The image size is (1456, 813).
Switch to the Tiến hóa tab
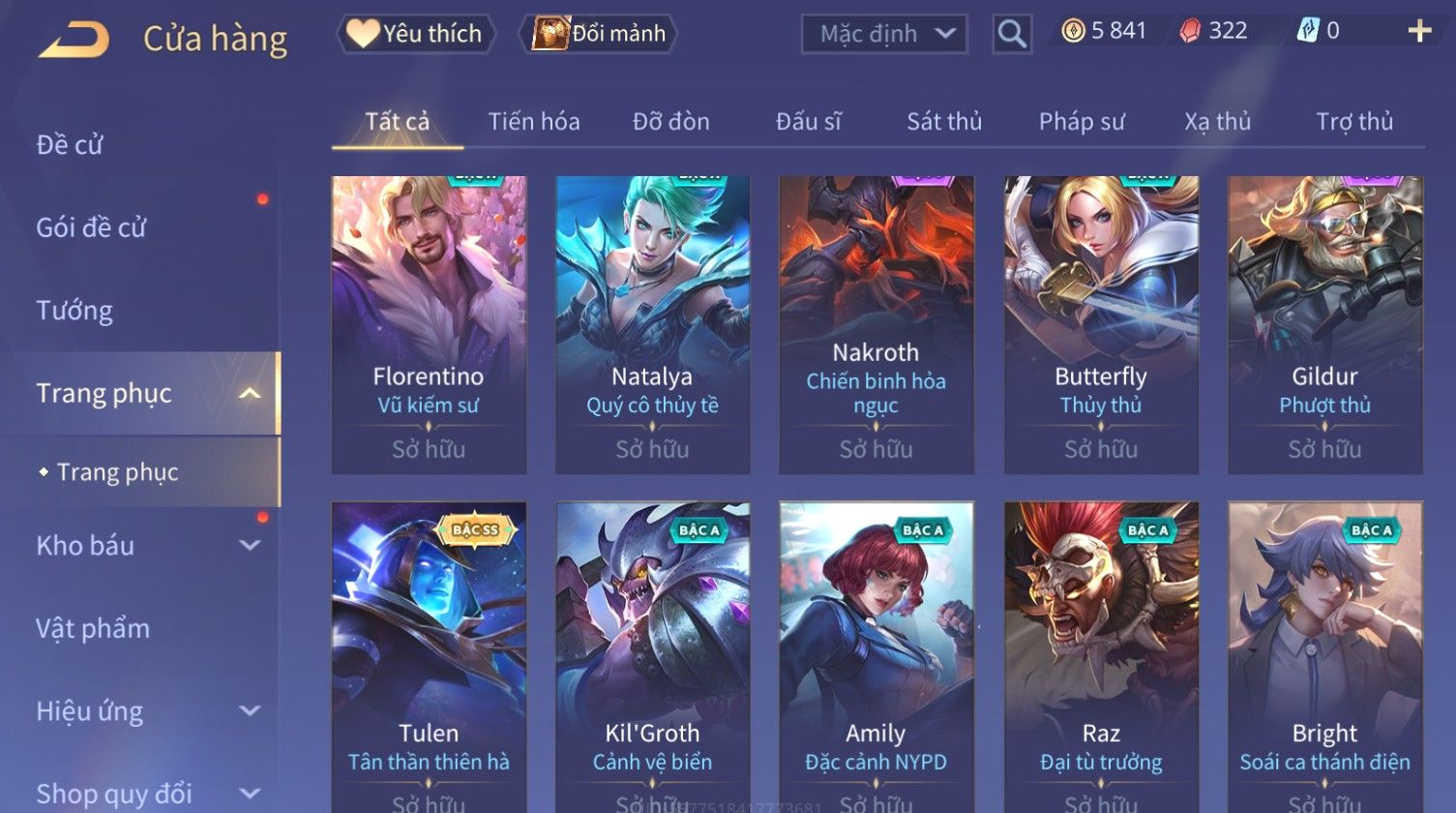tap(534, 122)
